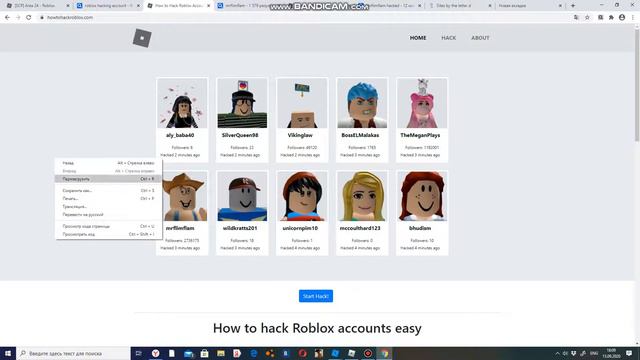Open the Edge browser taskbar icon
This screenshot has height=360, width=640.
(253, 353)
